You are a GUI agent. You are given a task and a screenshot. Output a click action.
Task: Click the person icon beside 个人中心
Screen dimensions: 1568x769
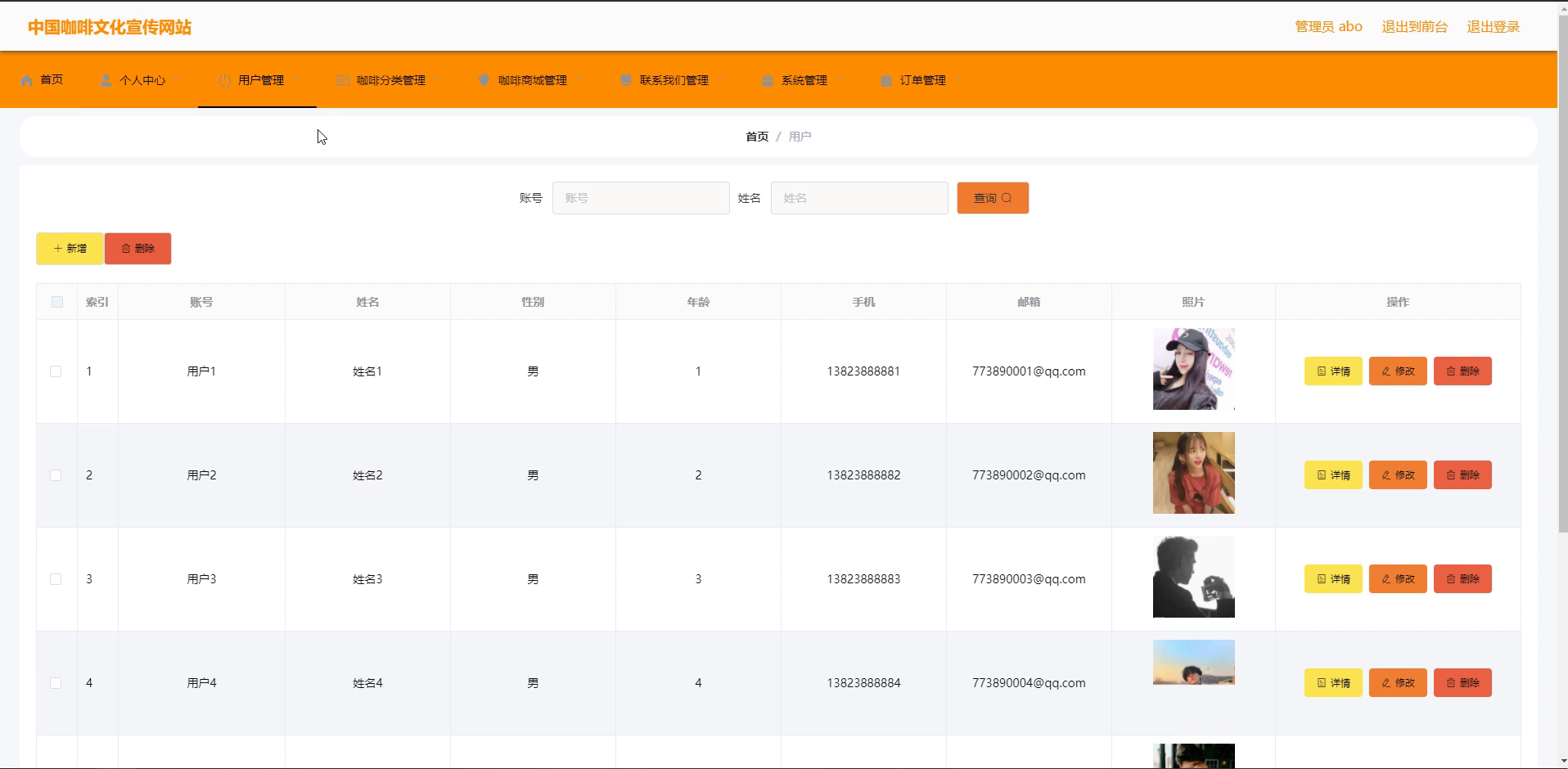pyautogui.click(x=106, y=80)
